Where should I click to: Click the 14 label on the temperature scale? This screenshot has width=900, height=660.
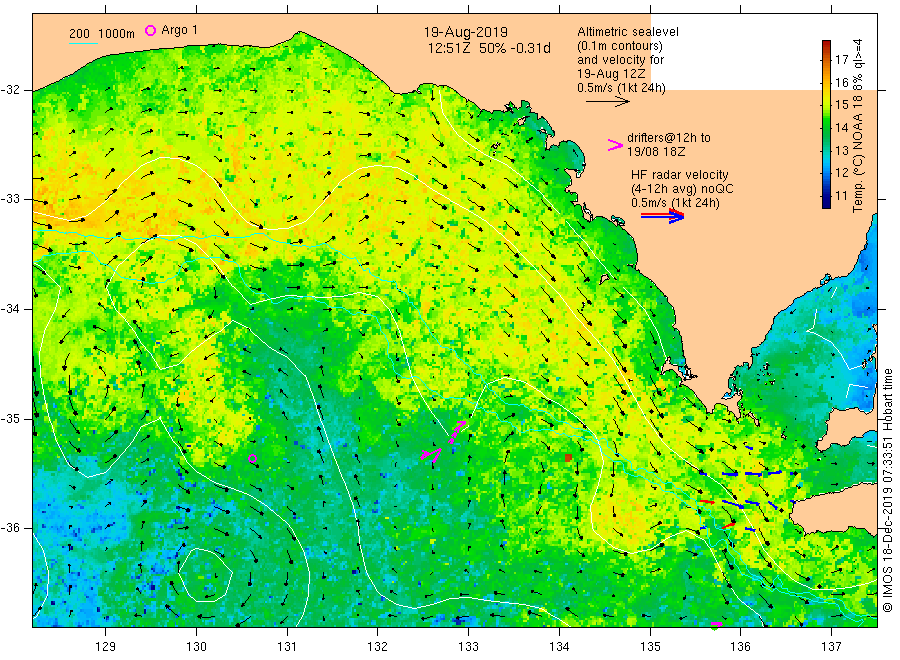click(841, 127)
